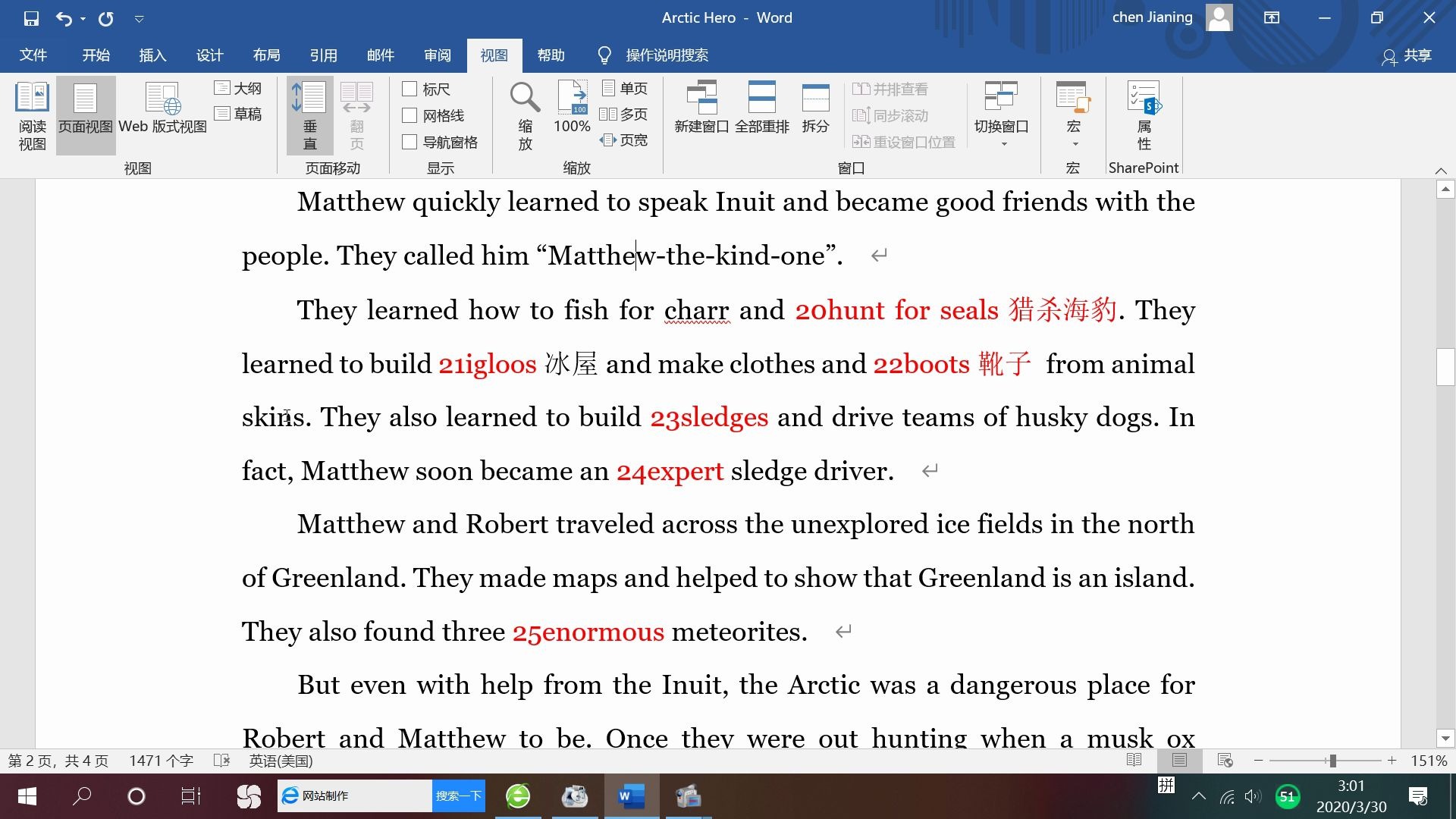Undo the last action

(64, 18)
